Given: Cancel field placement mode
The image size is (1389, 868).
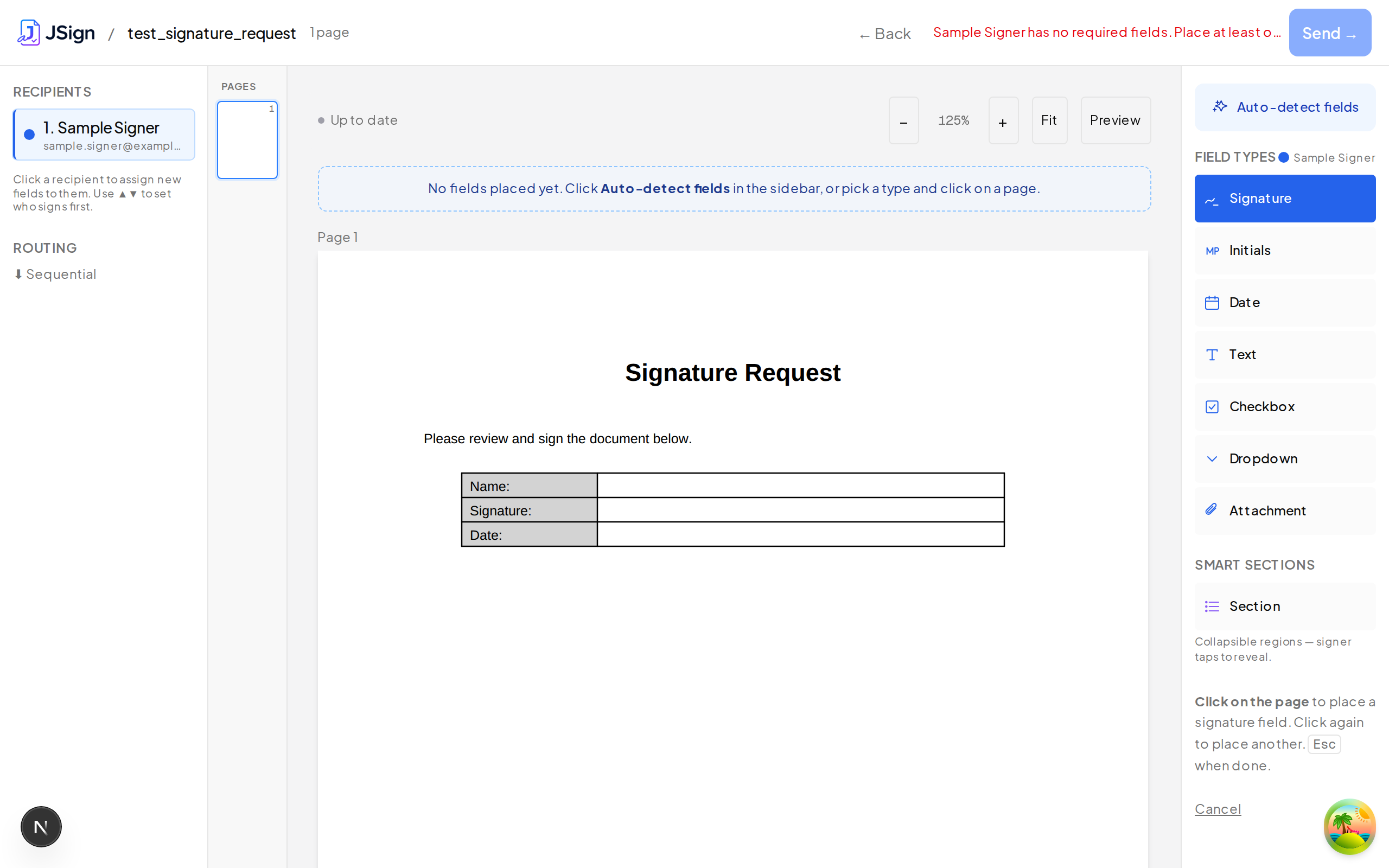Looking at the screenshot, I should [x=1218, y=809].
